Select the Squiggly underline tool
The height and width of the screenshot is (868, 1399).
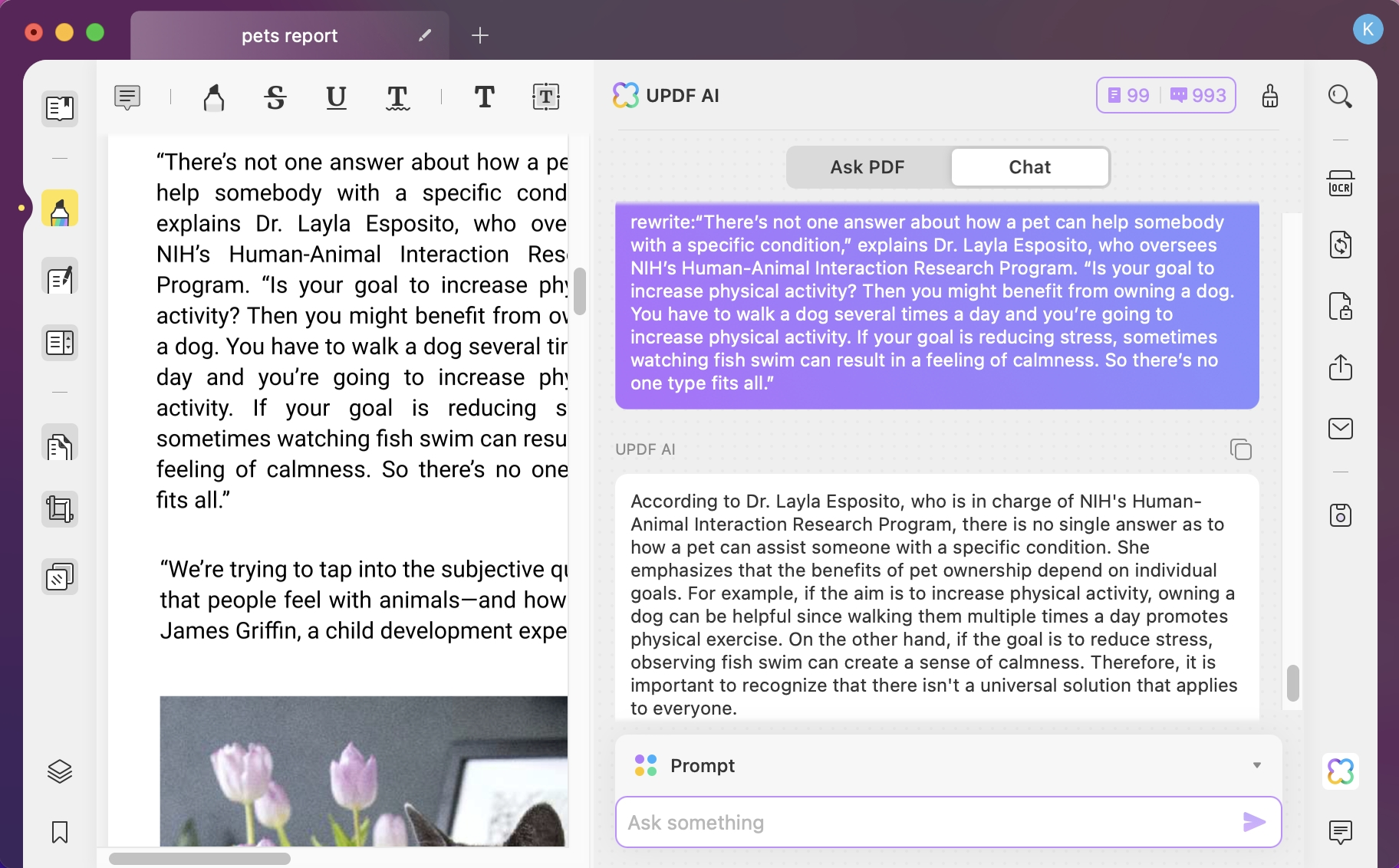(397, 97)
